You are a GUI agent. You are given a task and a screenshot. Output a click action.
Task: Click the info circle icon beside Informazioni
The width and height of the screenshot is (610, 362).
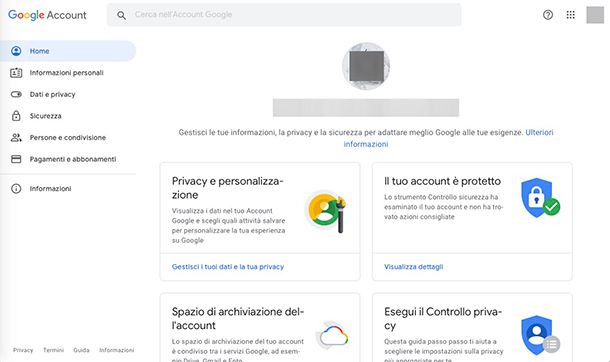(16, 189)
